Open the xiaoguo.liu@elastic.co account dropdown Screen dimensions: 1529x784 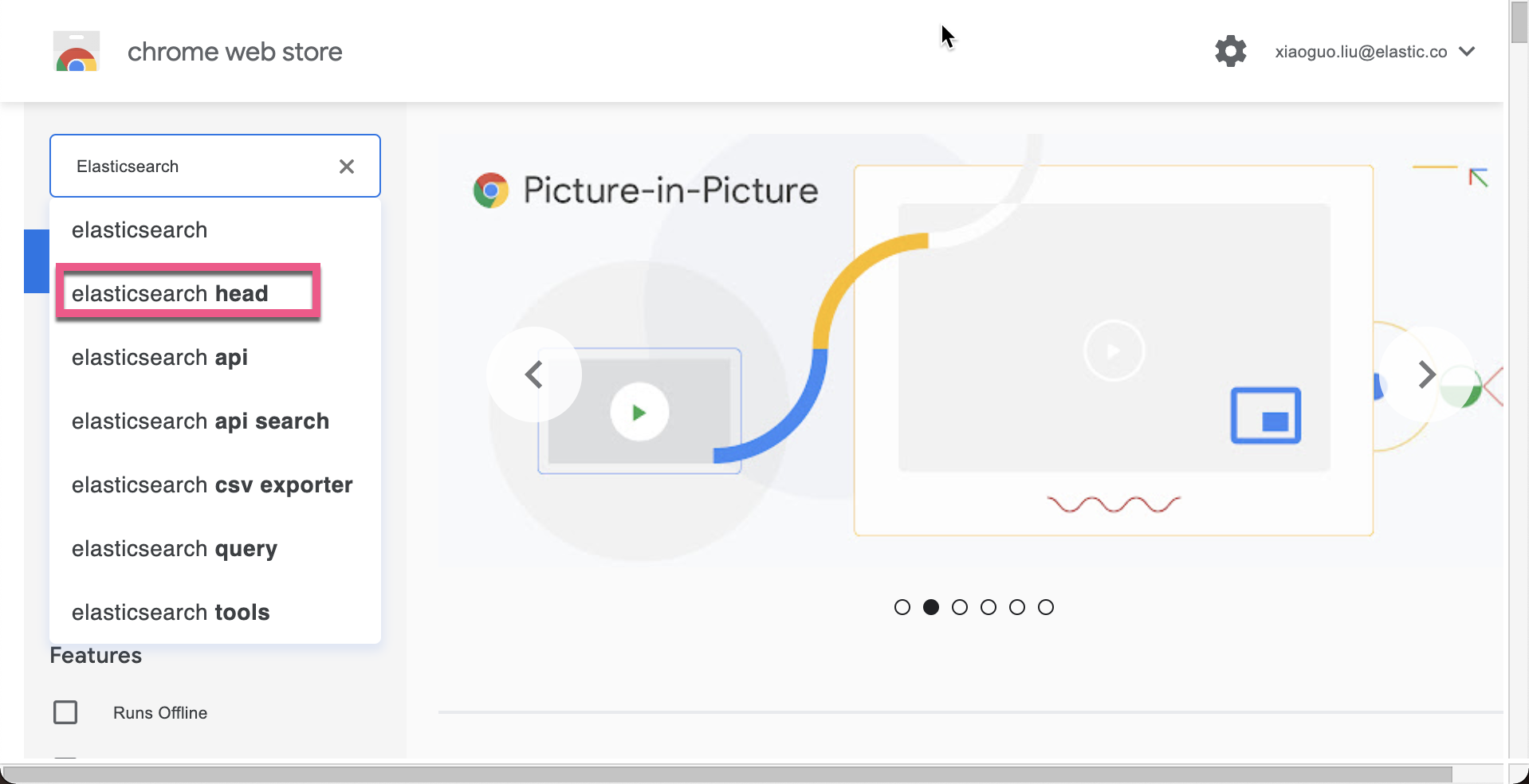coord(1360,50)
